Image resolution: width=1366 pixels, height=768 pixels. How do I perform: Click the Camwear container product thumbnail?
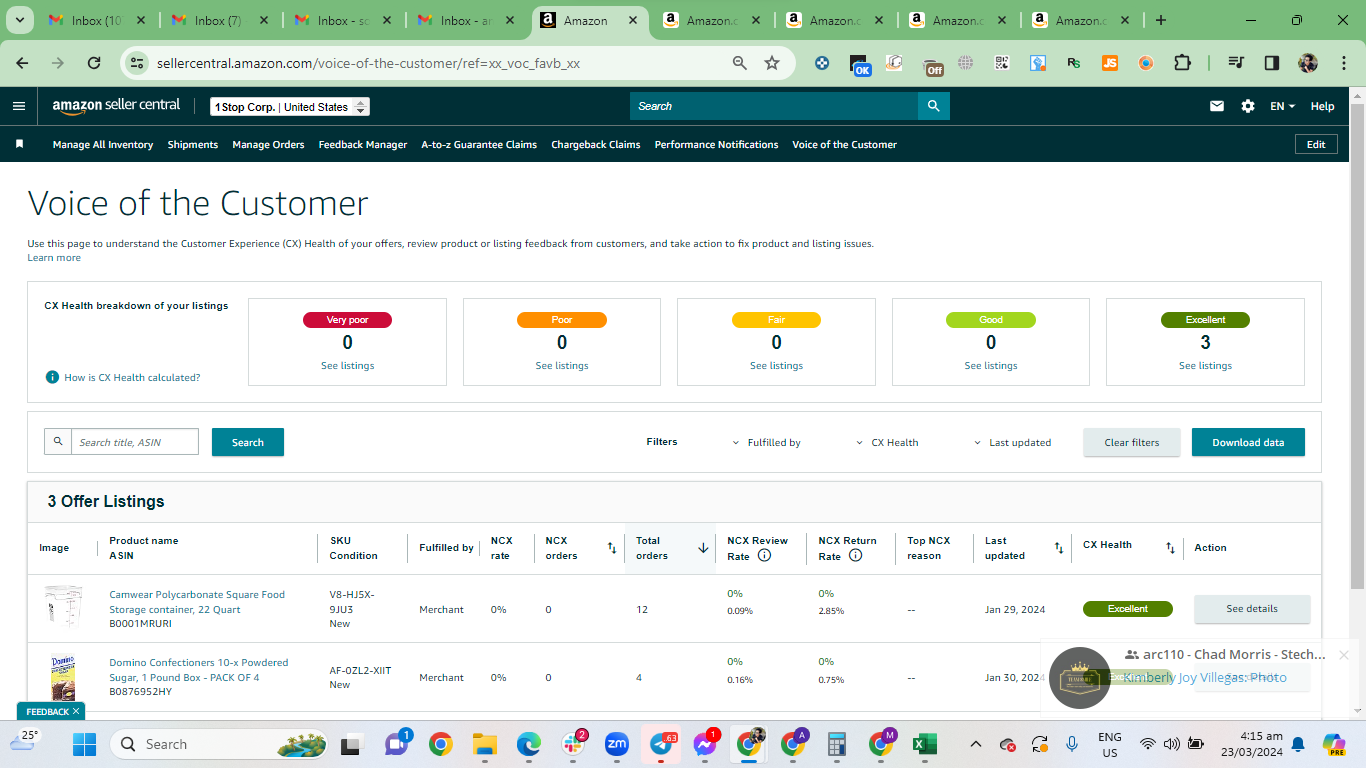tap(62, 607)
